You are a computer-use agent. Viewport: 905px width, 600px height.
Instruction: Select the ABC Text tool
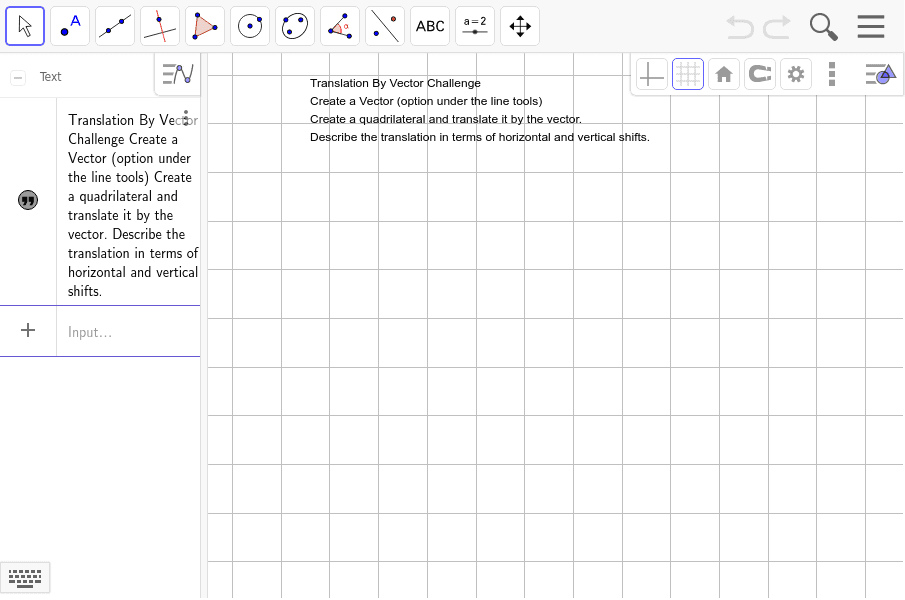430,26
